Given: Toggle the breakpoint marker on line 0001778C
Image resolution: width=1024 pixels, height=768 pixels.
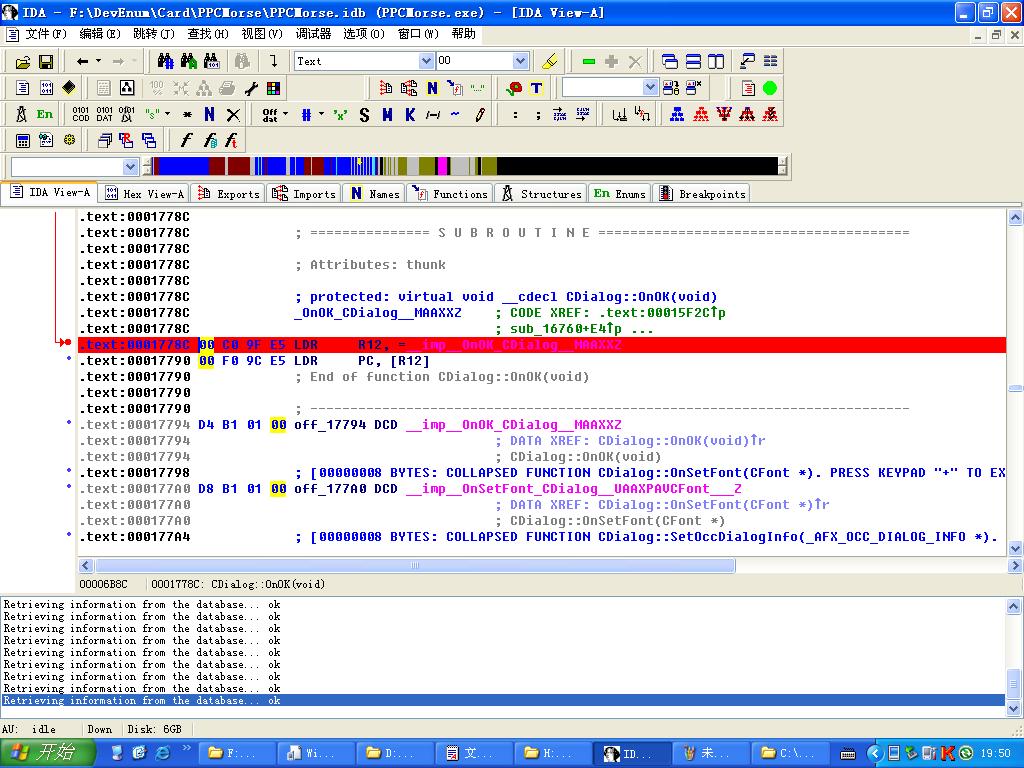Looking at the screenshot, I should click(68, 342).
